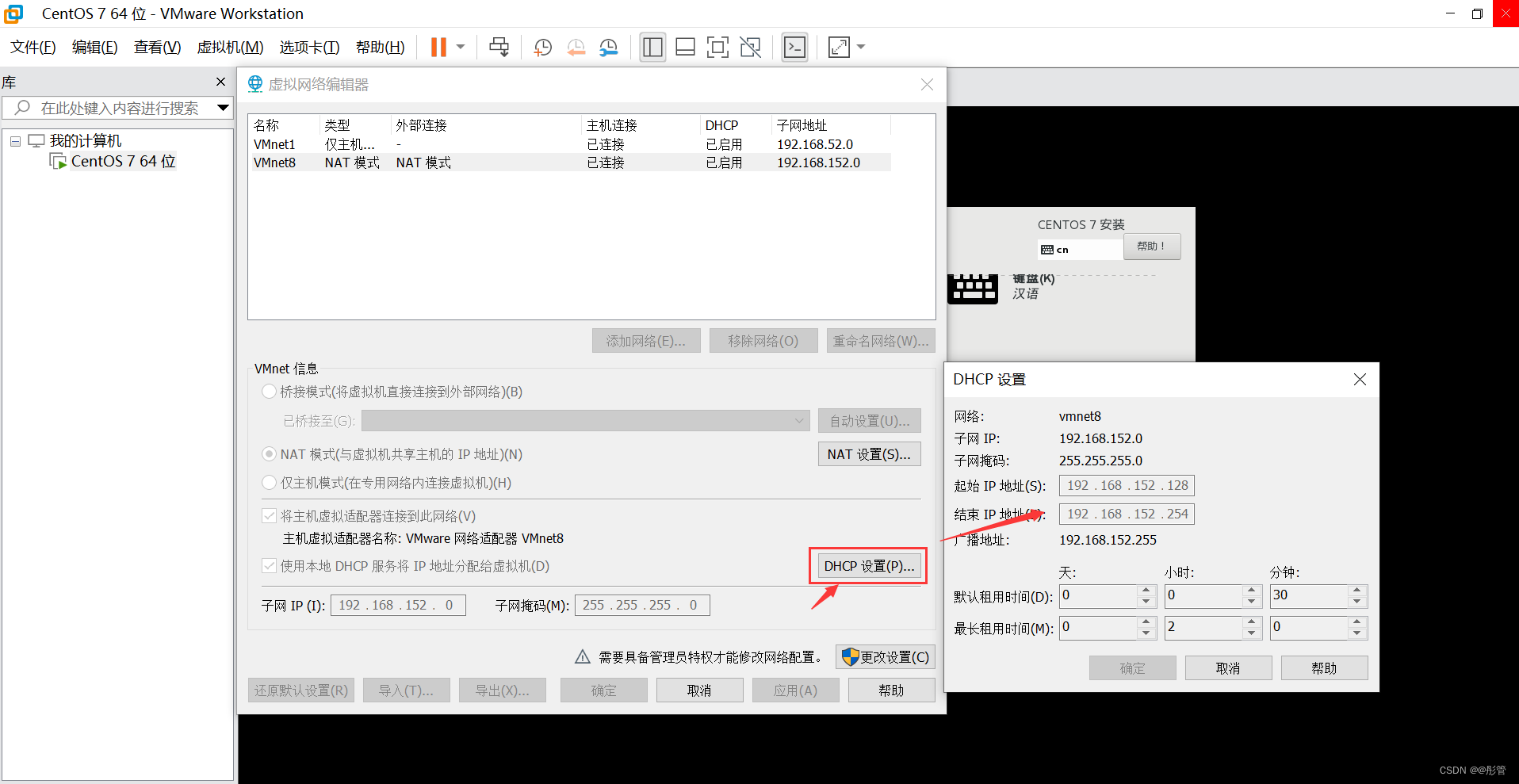Edit the 起始 IP 地址 field

tap(1126, 485)
